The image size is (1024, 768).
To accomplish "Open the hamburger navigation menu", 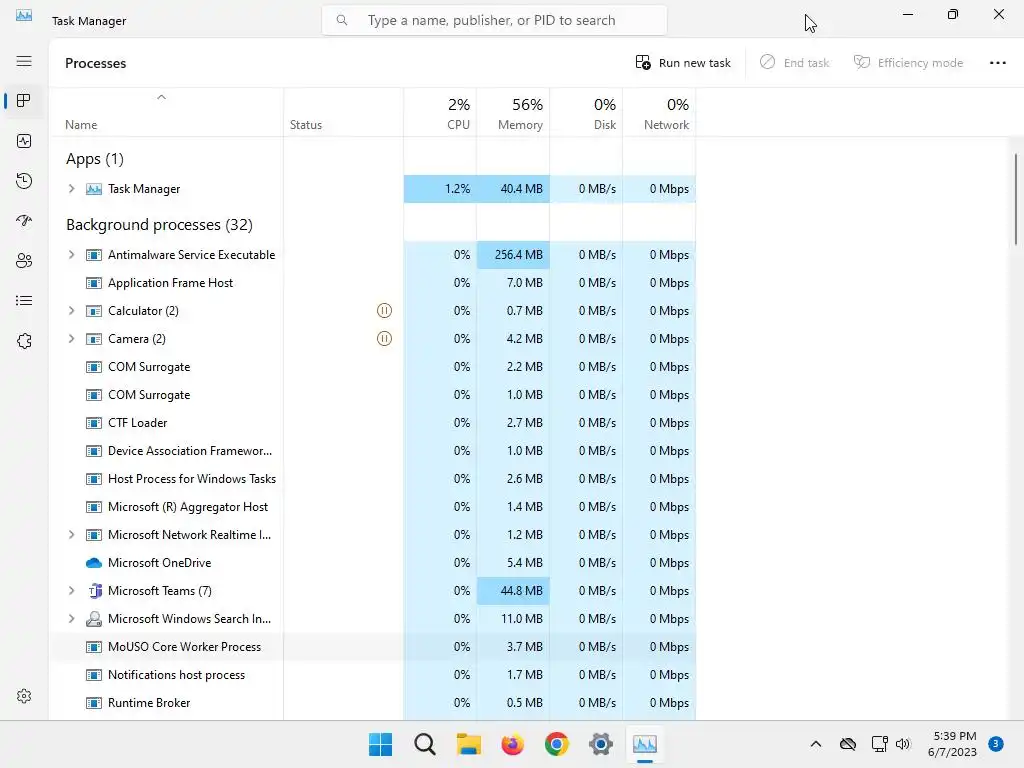I will pyautogui.click(x=24, y=61).
